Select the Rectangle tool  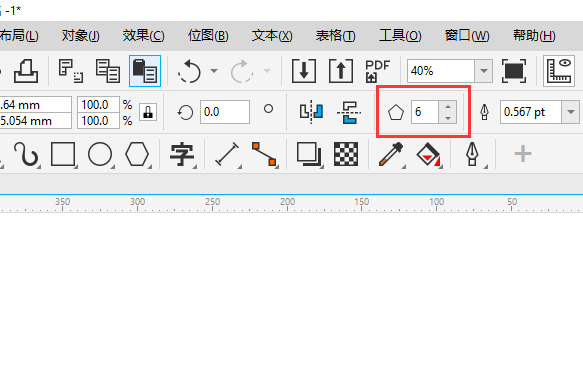[63, 154]
